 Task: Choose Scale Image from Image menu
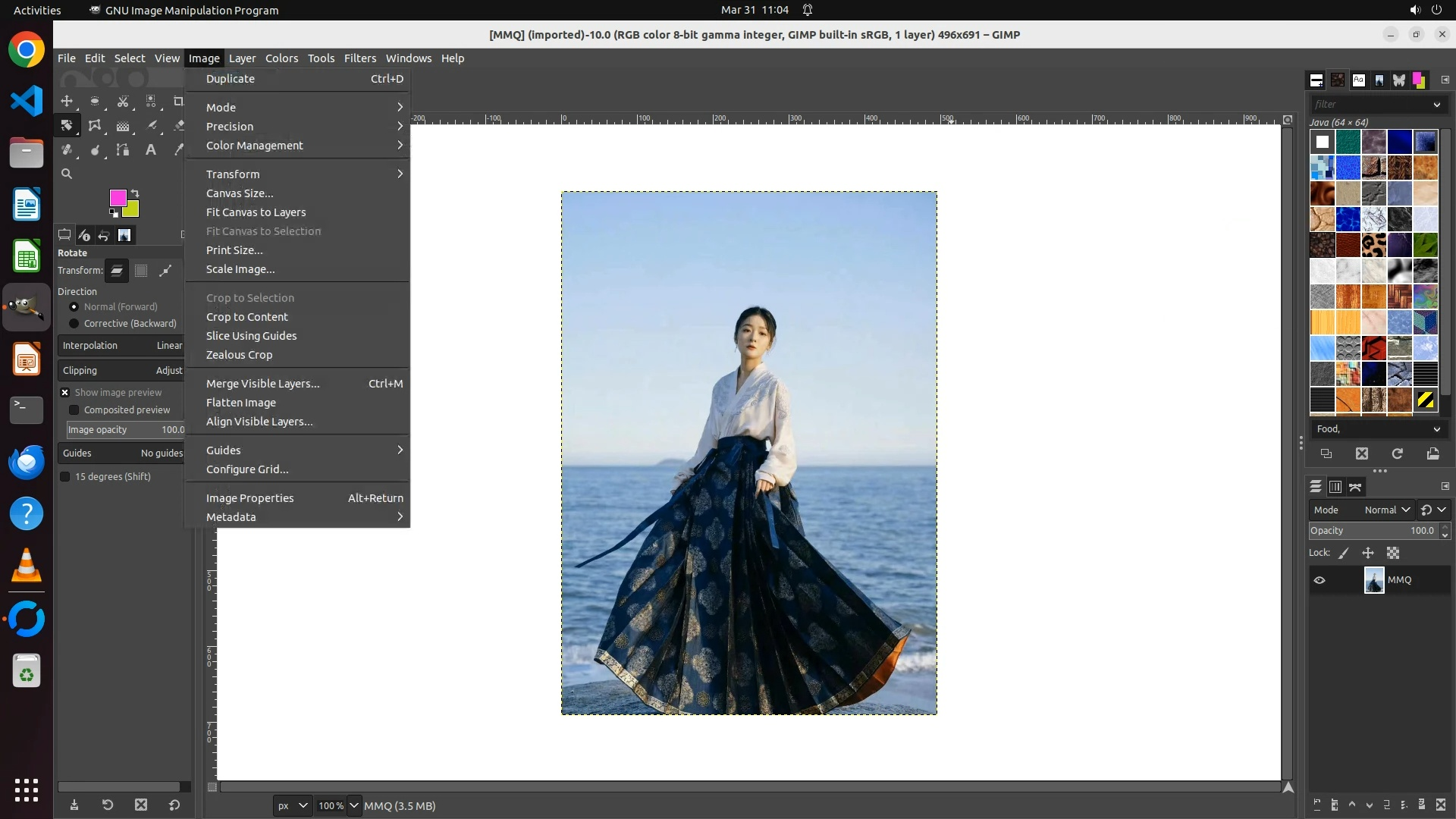(240, 269)
